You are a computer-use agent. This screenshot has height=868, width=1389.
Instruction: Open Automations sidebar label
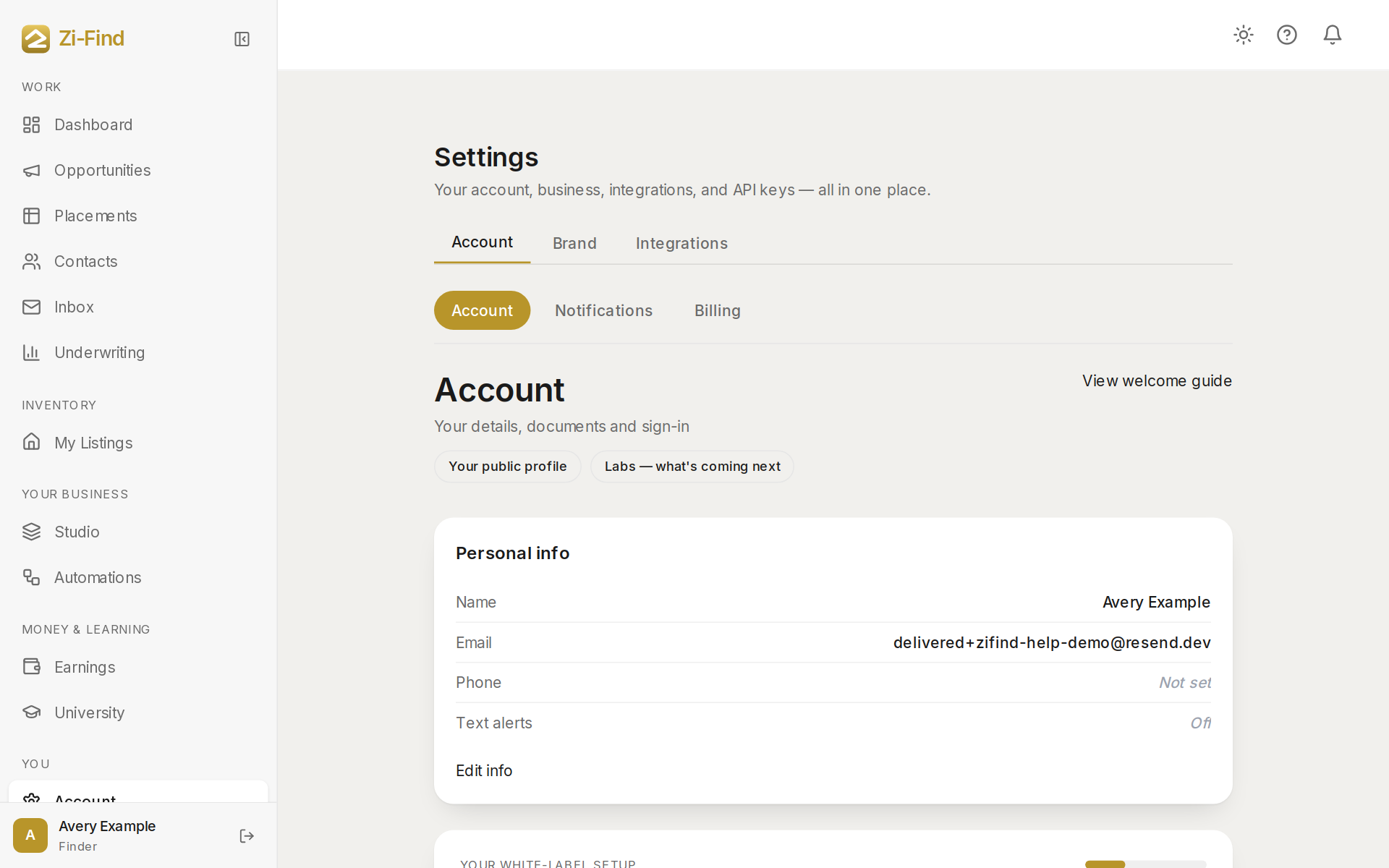[98, 578]
